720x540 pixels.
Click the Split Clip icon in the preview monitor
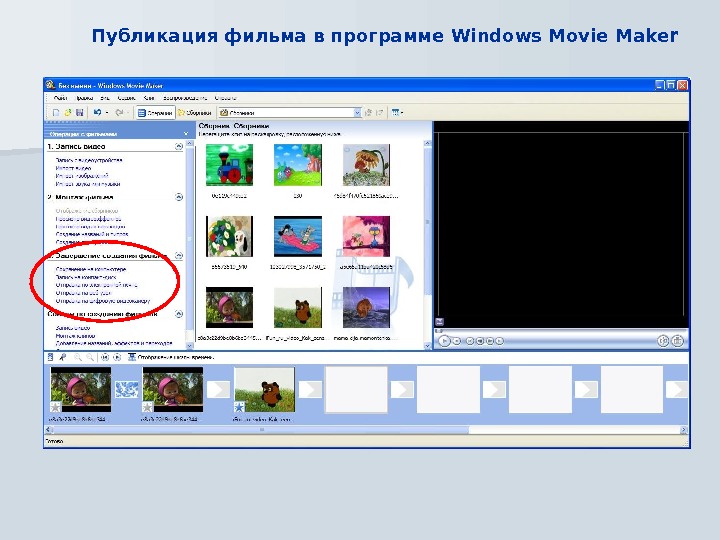(663, 341)
